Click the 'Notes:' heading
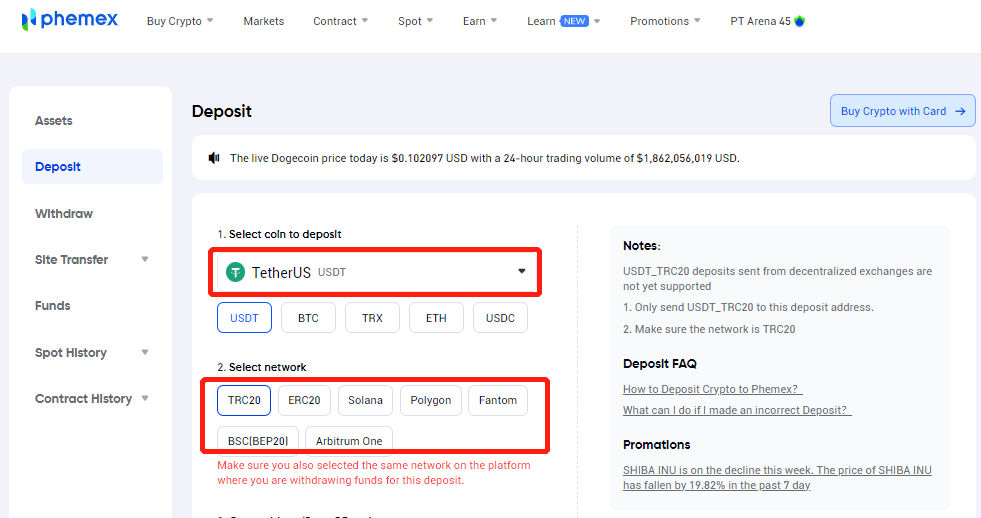Viewport: 981px width, 518px height. coord(642,246)
